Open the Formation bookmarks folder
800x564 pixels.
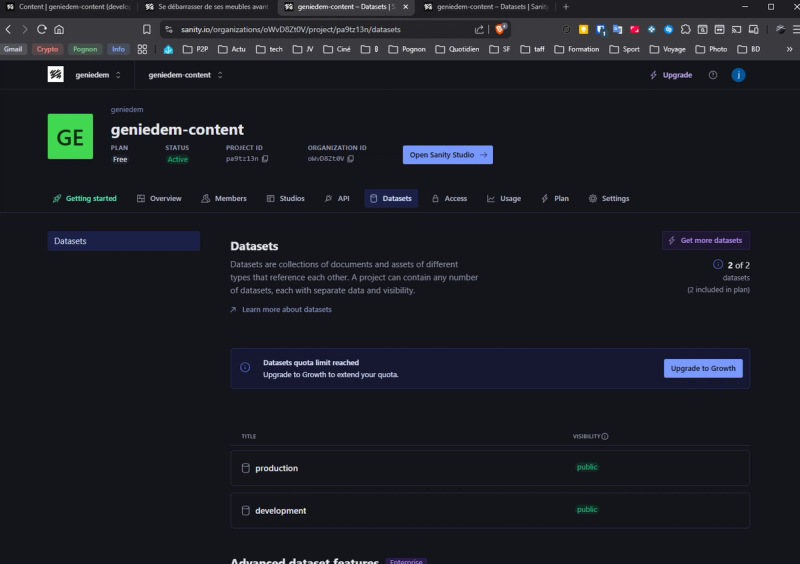[x=577, y=49]
